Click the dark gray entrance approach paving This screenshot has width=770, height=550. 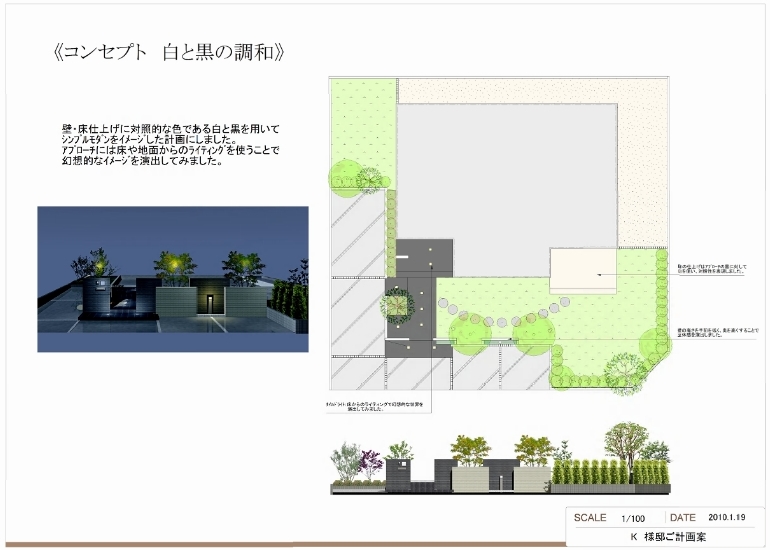[423, 258]
